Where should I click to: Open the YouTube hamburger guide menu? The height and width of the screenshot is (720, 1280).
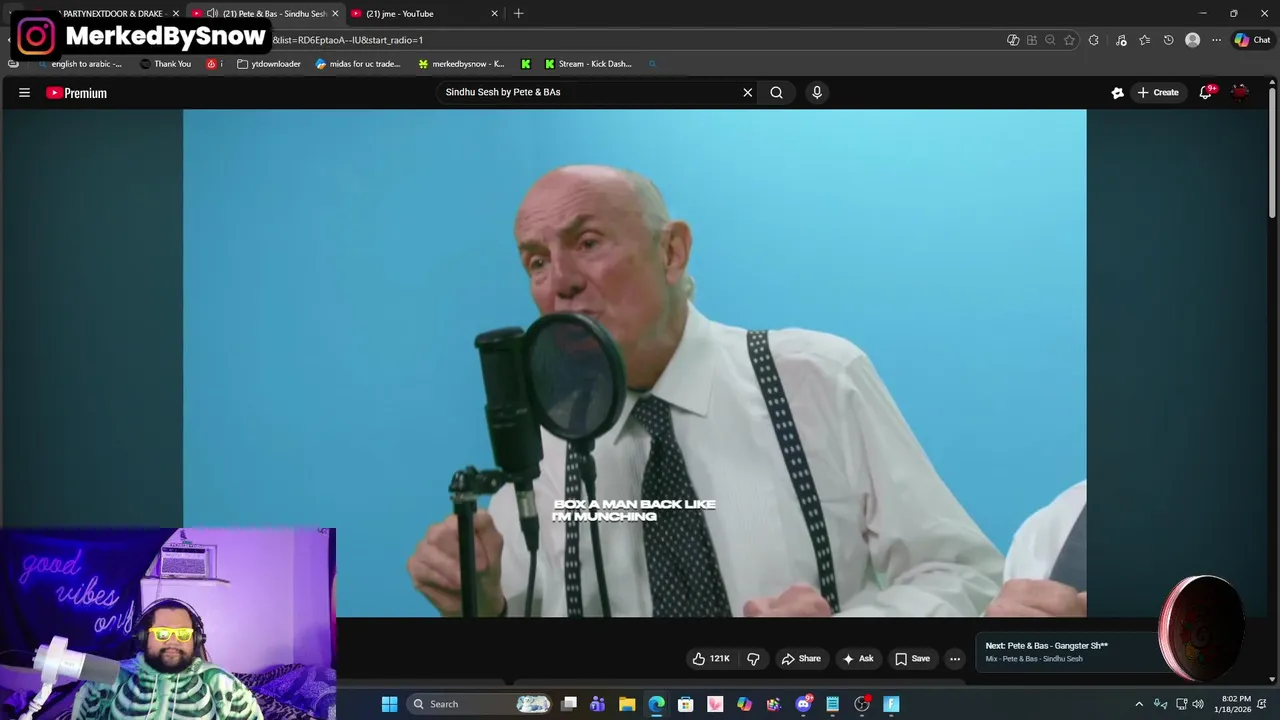point(24,93)
